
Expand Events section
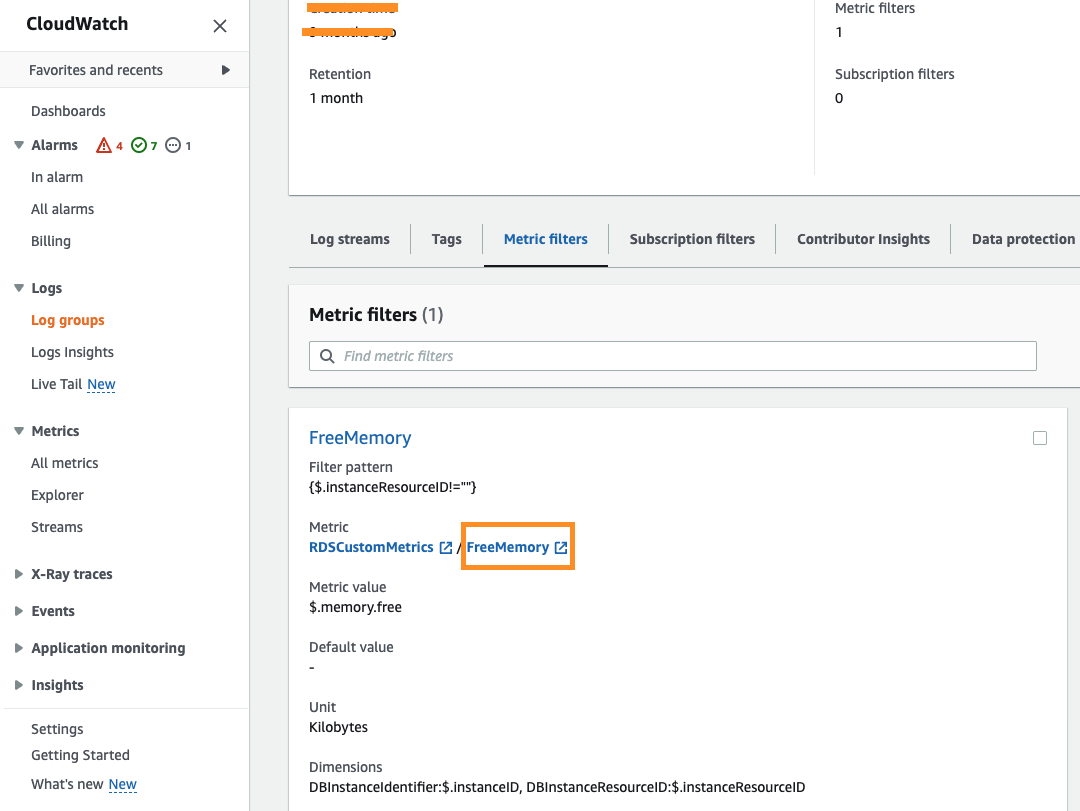(19, 611)
